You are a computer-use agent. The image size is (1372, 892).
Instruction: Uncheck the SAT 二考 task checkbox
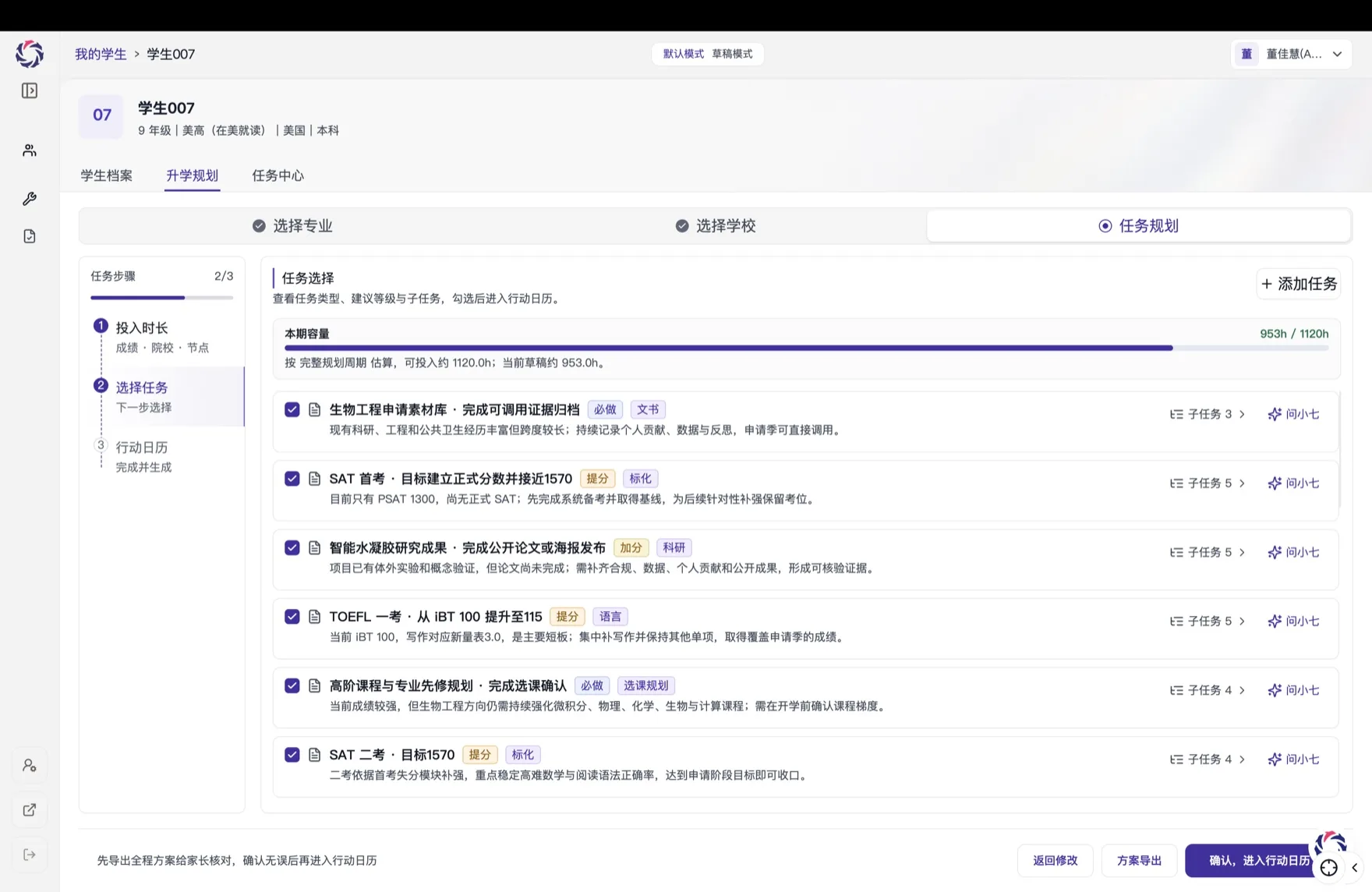coord(292,755)
